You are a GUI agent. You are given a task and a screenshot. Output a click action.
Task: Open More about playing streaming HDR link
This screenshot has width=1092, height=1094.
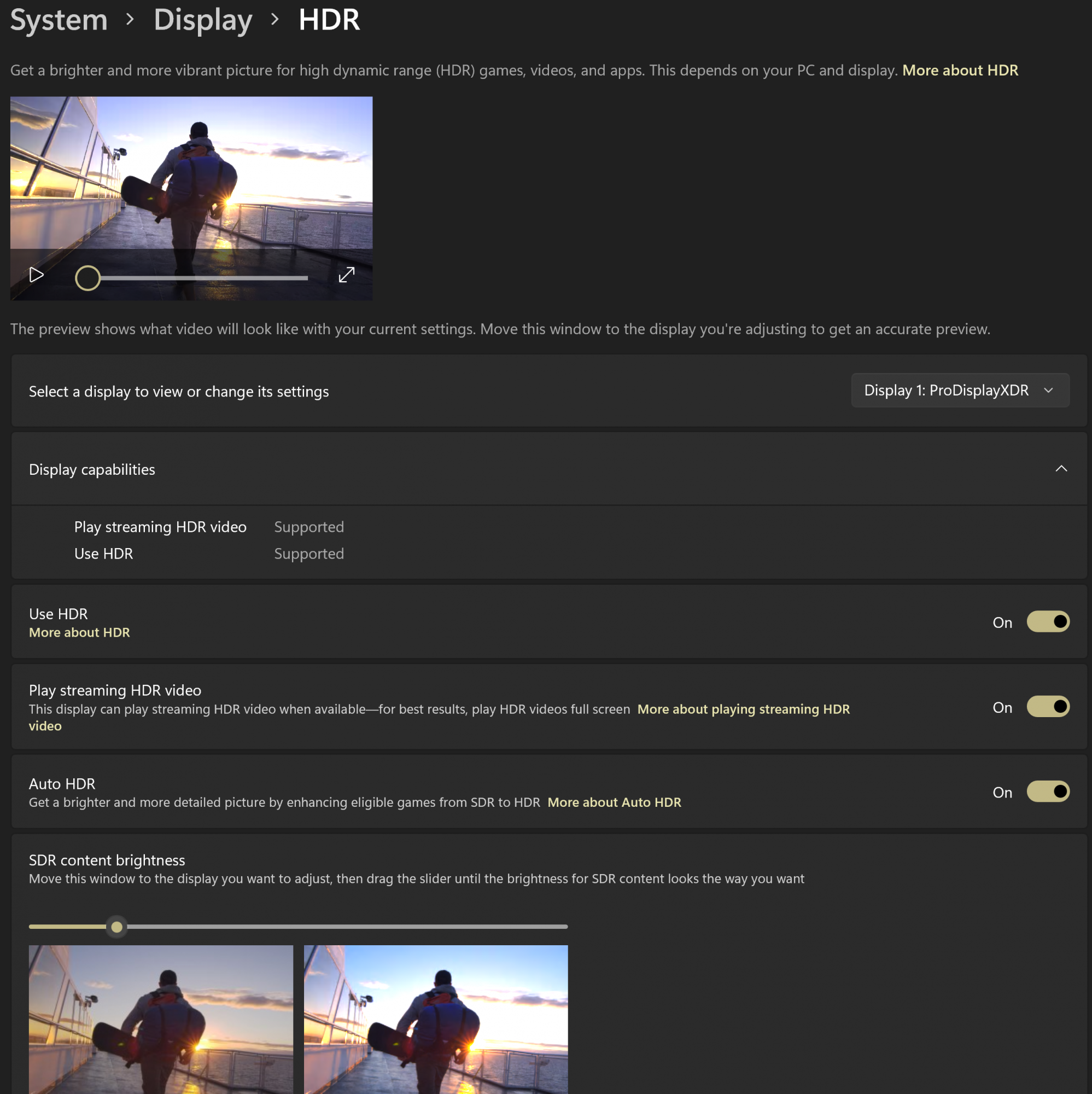743,709
